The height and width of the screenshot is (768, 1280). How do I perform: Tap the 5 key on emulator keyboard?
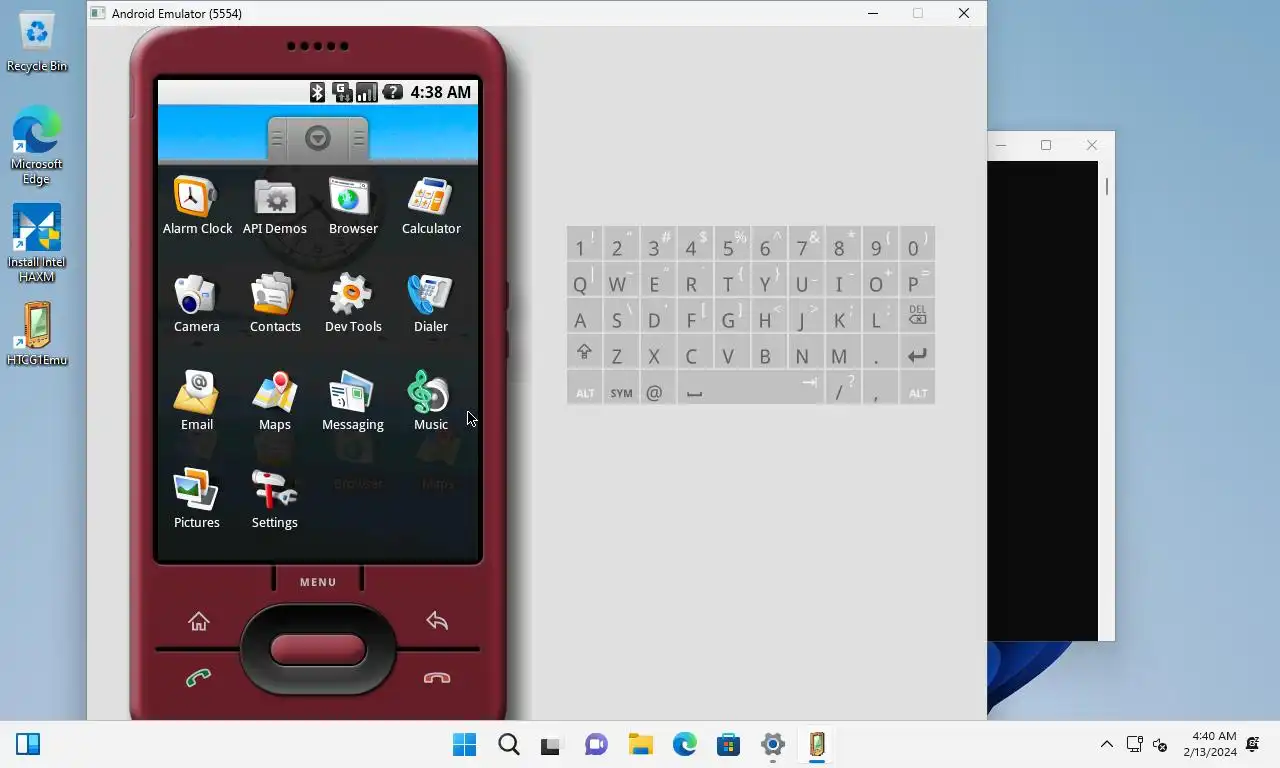[x=732, y=245]
